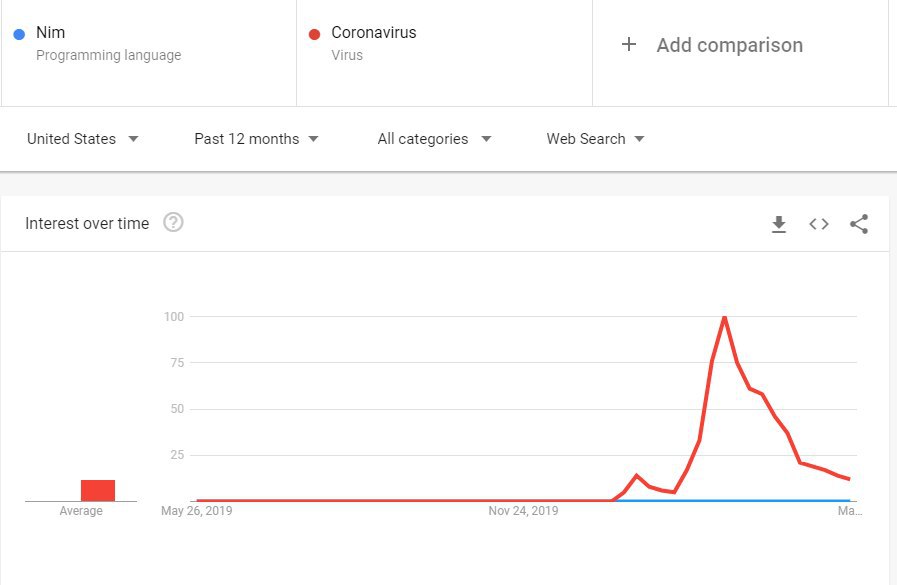Open the Web Search type dropdown
This screenshot has width=897, height=585.
595,139
